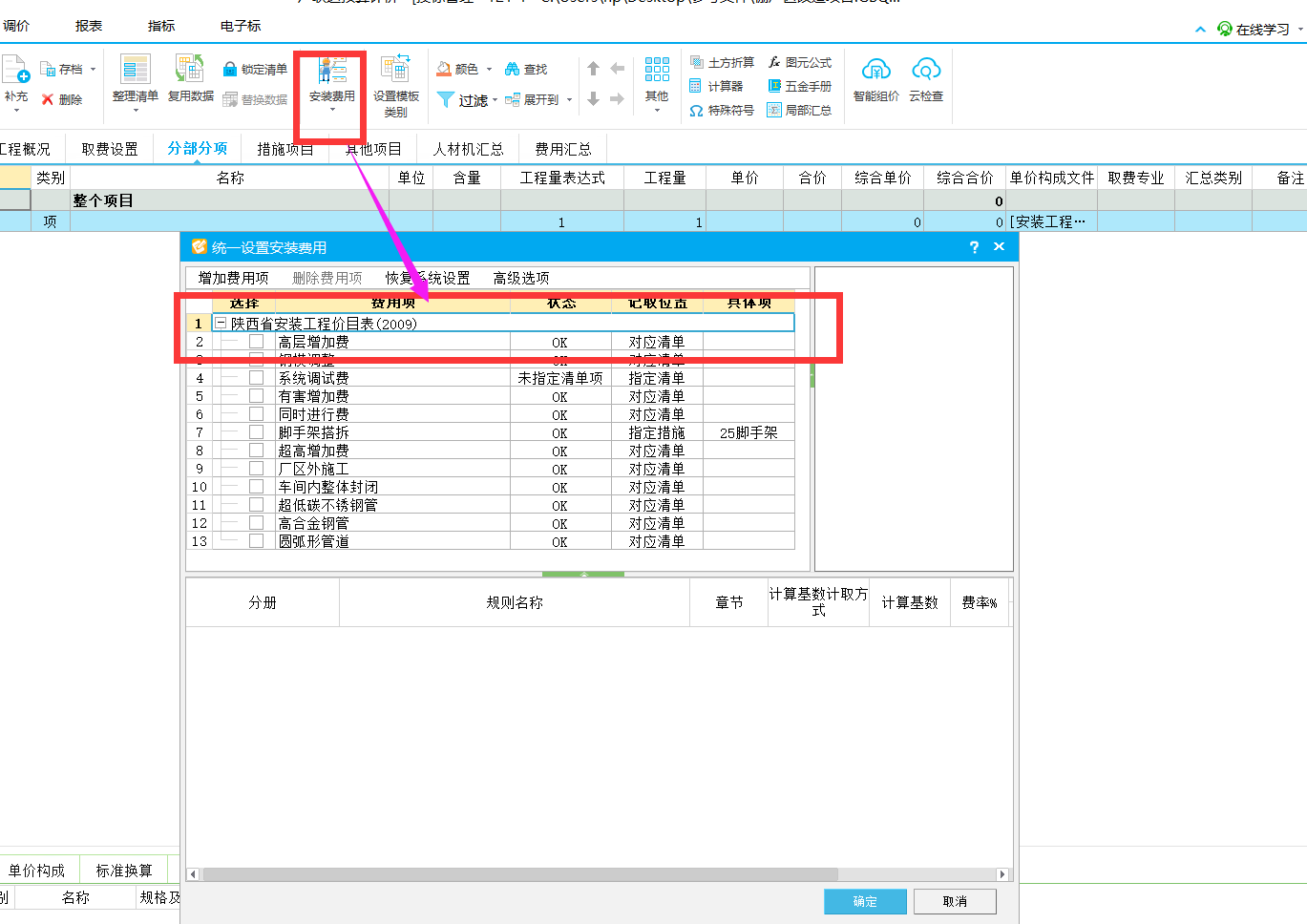
Task: Click the horizontal scrollbar in the dialog
Action: tap(520, 874)
